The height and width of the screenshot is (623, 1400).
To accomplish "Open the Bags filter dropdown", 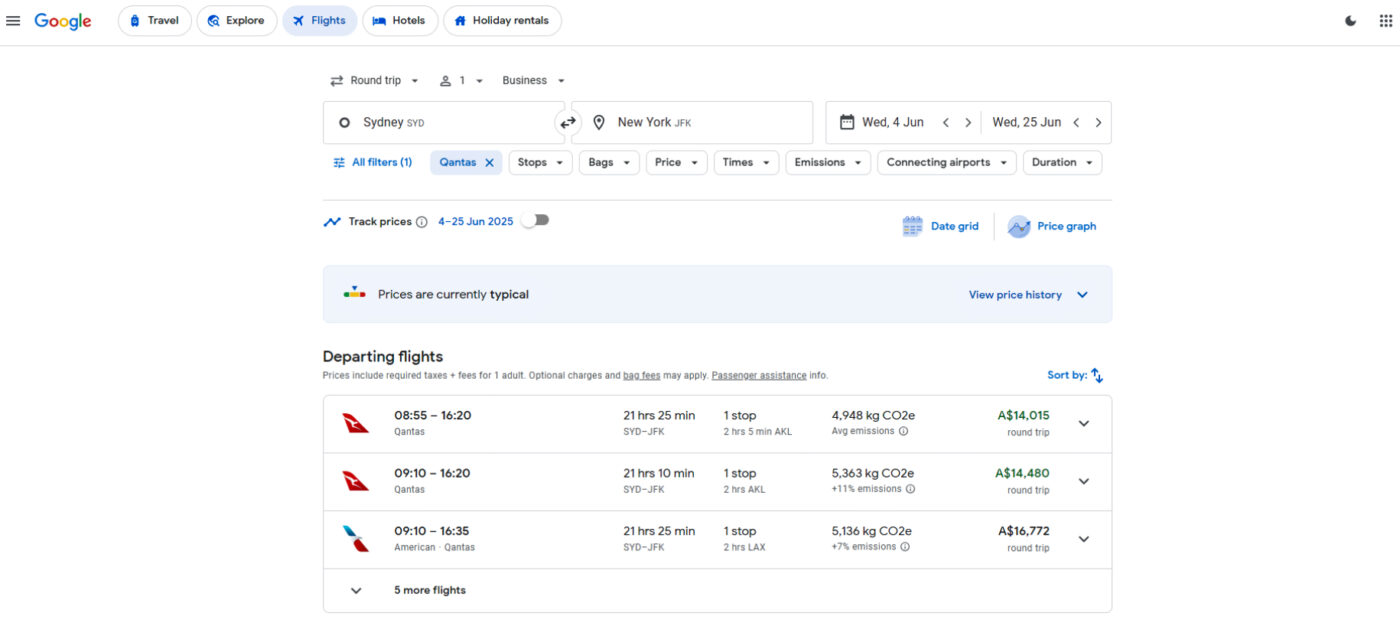I will coord(609,163).
